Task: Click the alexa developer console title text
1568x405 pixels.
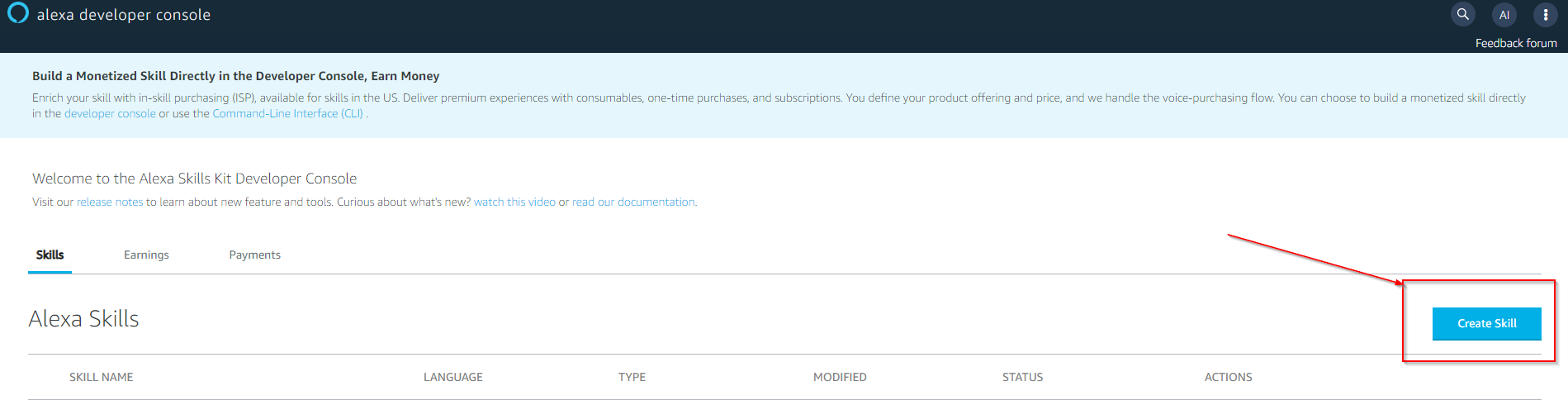Action: 124,15
